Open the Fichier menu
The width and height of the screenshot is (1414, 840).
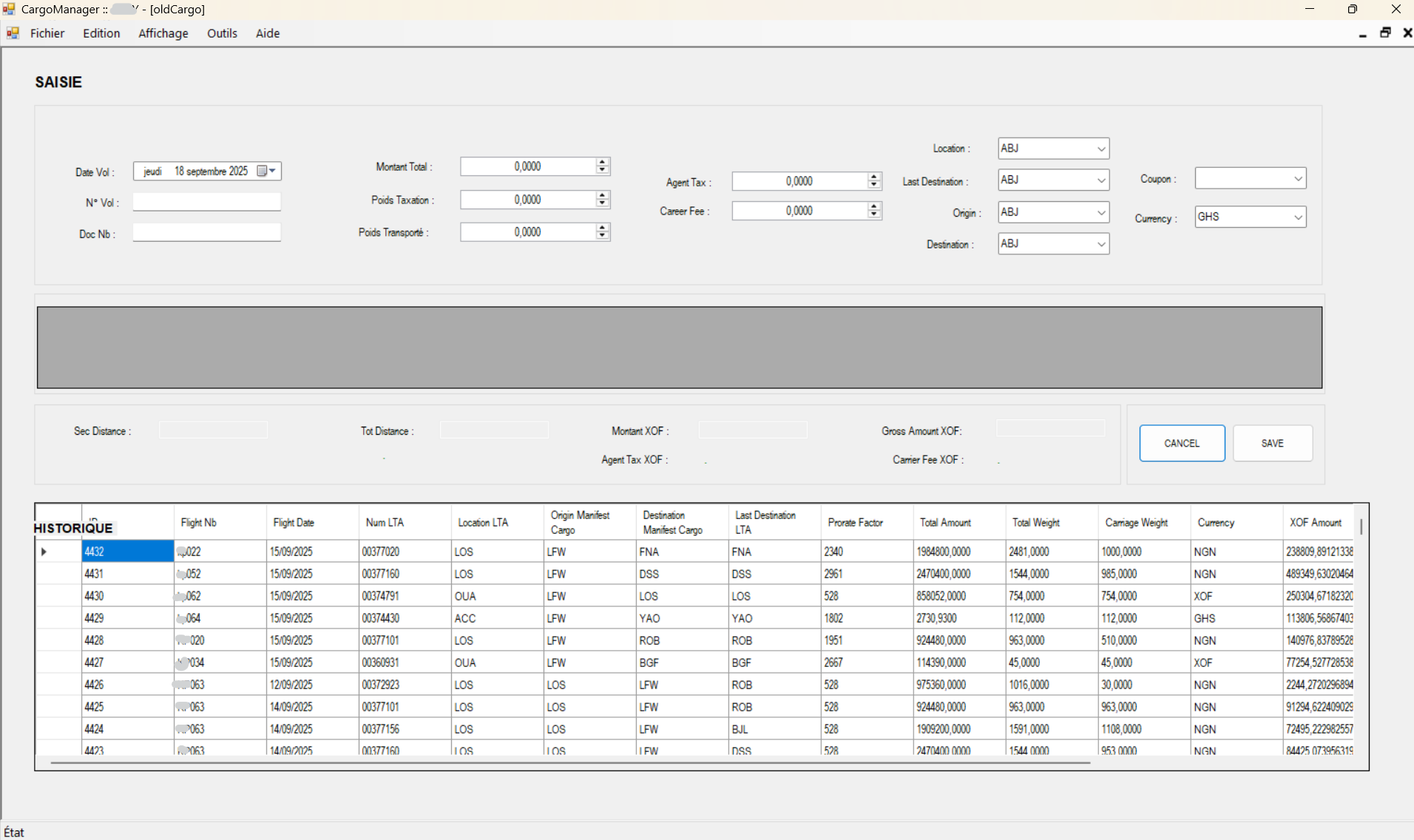[47, 33]
